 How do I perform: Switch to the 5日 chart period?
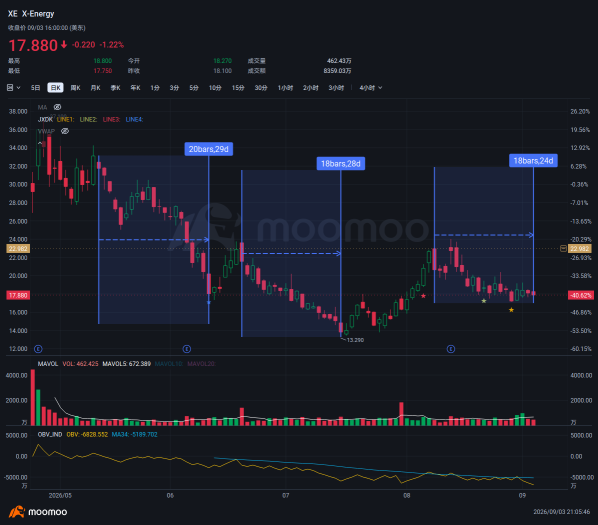(x=35, y=88)
